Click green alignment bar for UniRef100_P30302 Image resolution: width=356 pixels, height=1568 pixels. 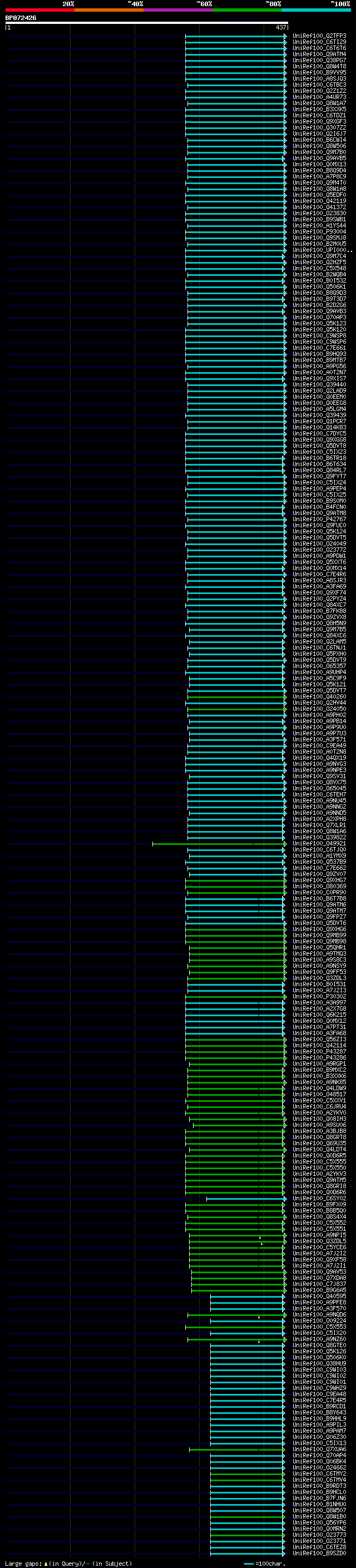(x=235, y=997)
